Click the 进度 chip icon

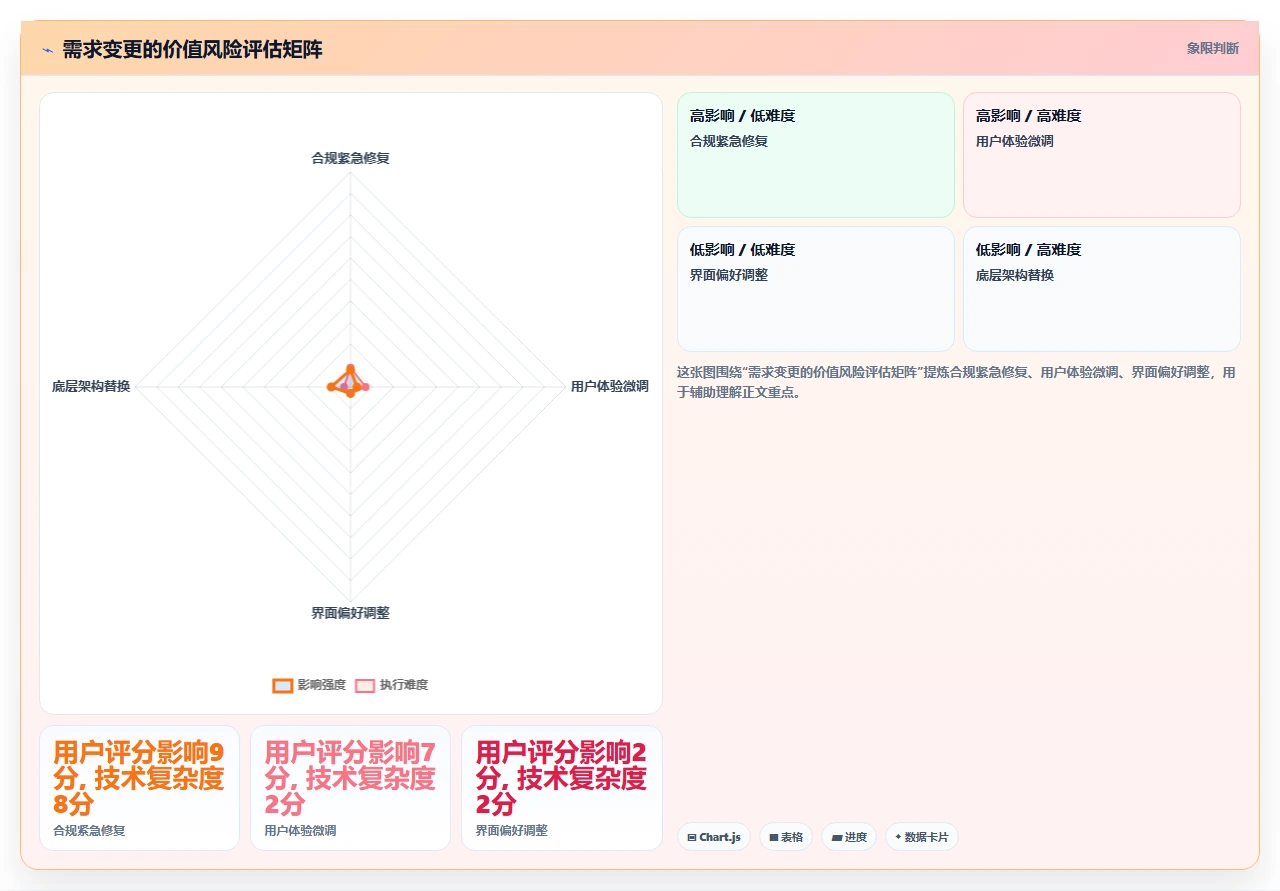tap(836, 838)
